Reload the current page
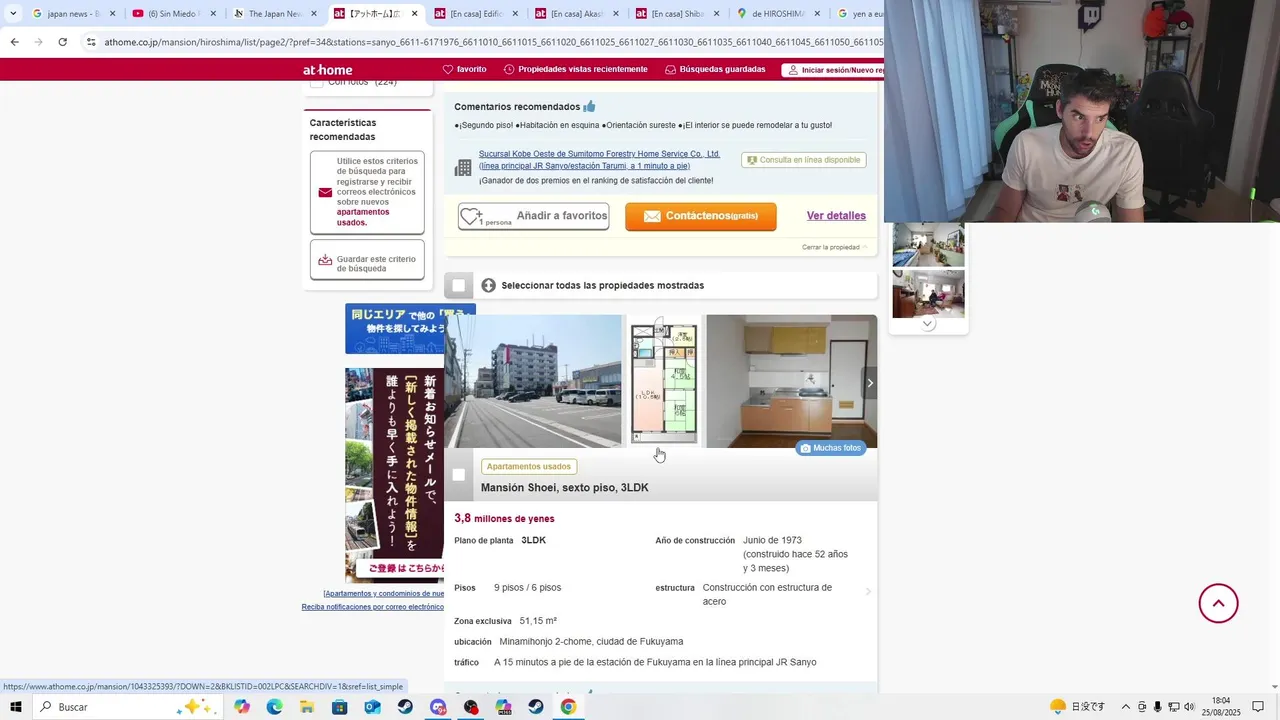The height and width of the screenshot is (720, 1280). (62, 42)
